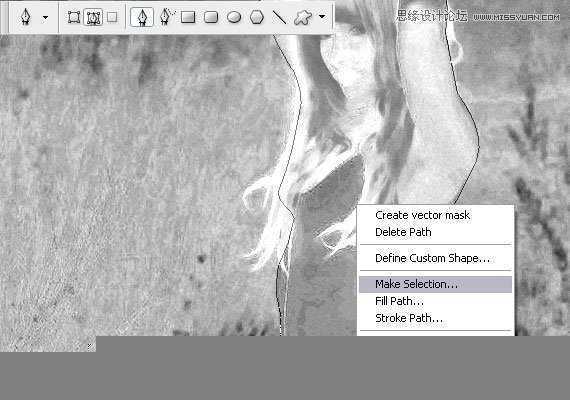Select the Shape layers mode icon
This screenshot has width=570, height=400.
point(74,17)
